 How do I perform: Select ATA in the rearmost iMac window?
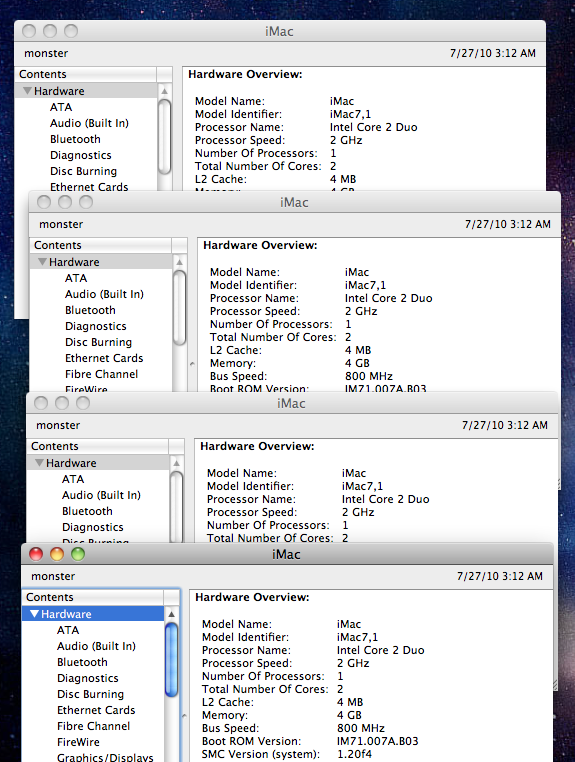click(61, 107)
